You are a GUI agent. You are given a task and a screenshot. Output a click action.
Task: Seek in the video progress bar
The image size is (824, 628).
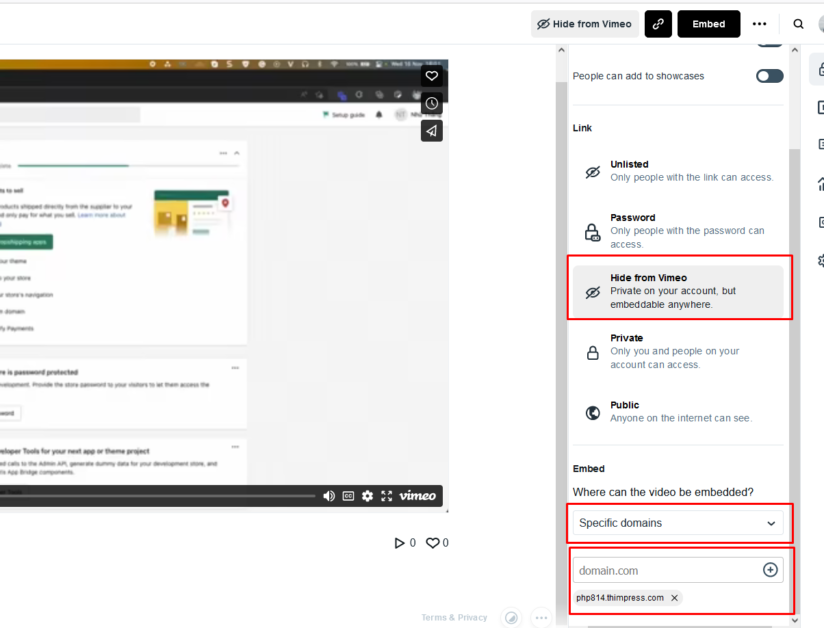(x=158, y=496)
